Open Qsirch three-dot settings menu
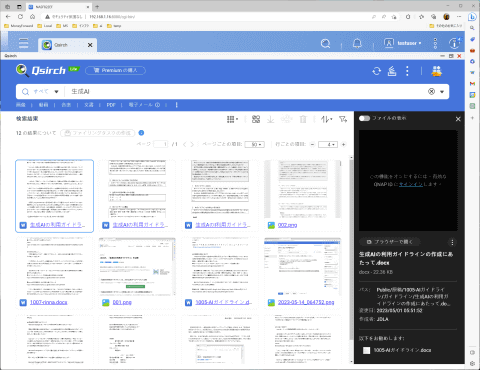The image size is (480, 370). [x=407, y=71]
